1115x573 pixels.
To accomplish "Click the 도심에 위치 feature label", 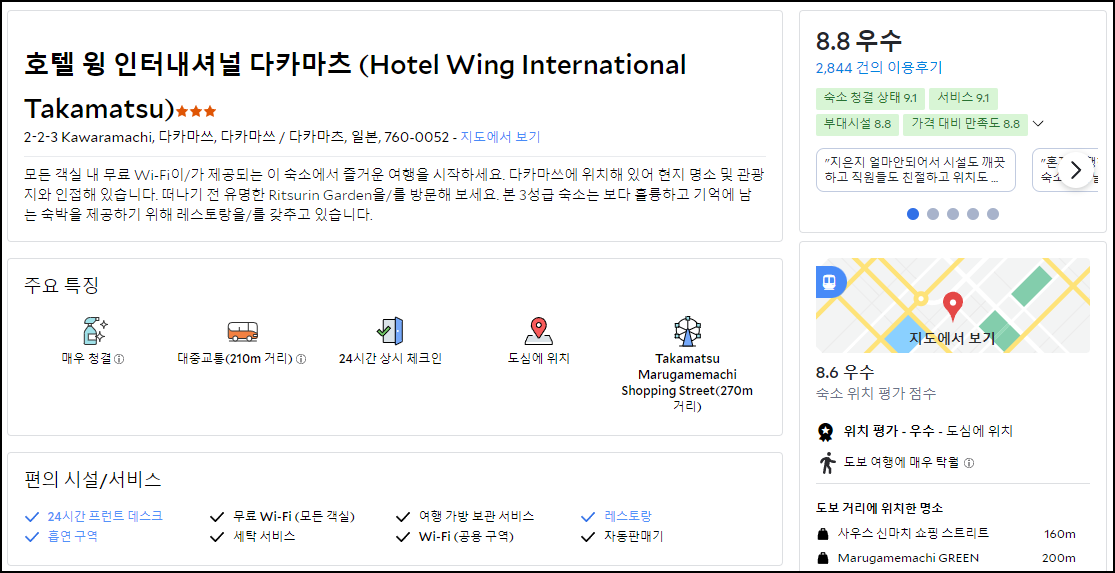I will click(539, 359).
